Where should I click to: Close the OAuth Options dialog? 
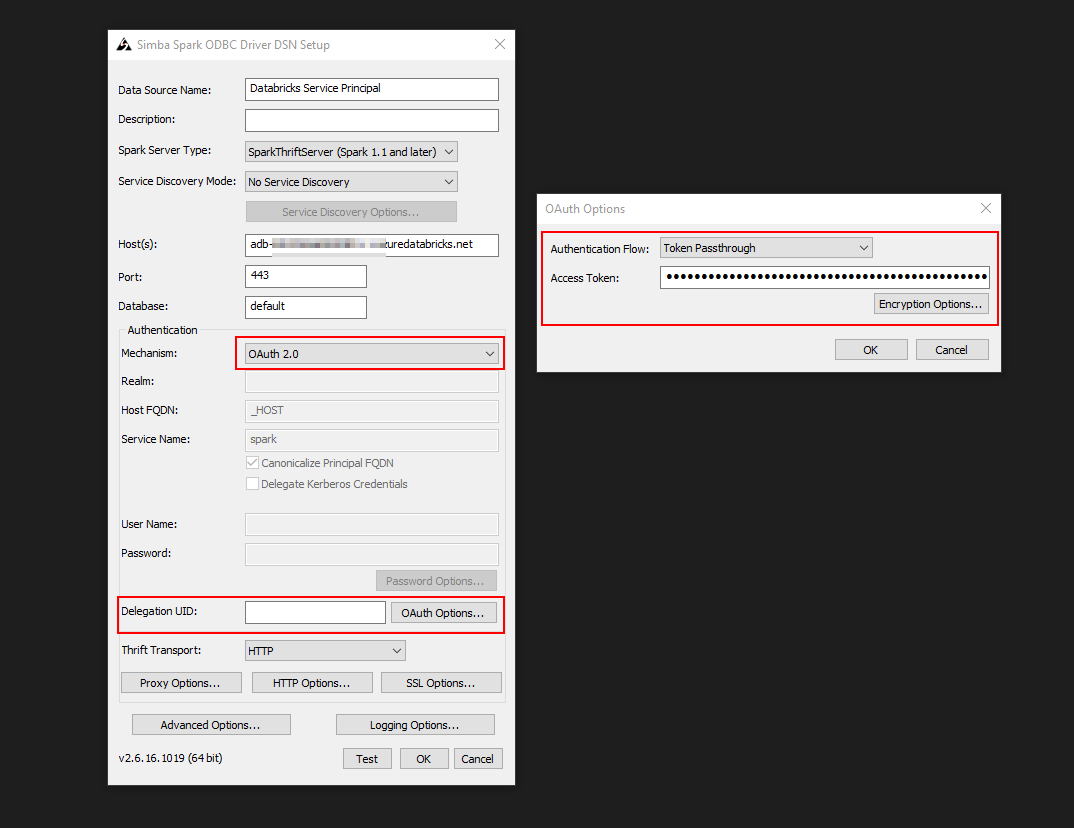(986, 208)
